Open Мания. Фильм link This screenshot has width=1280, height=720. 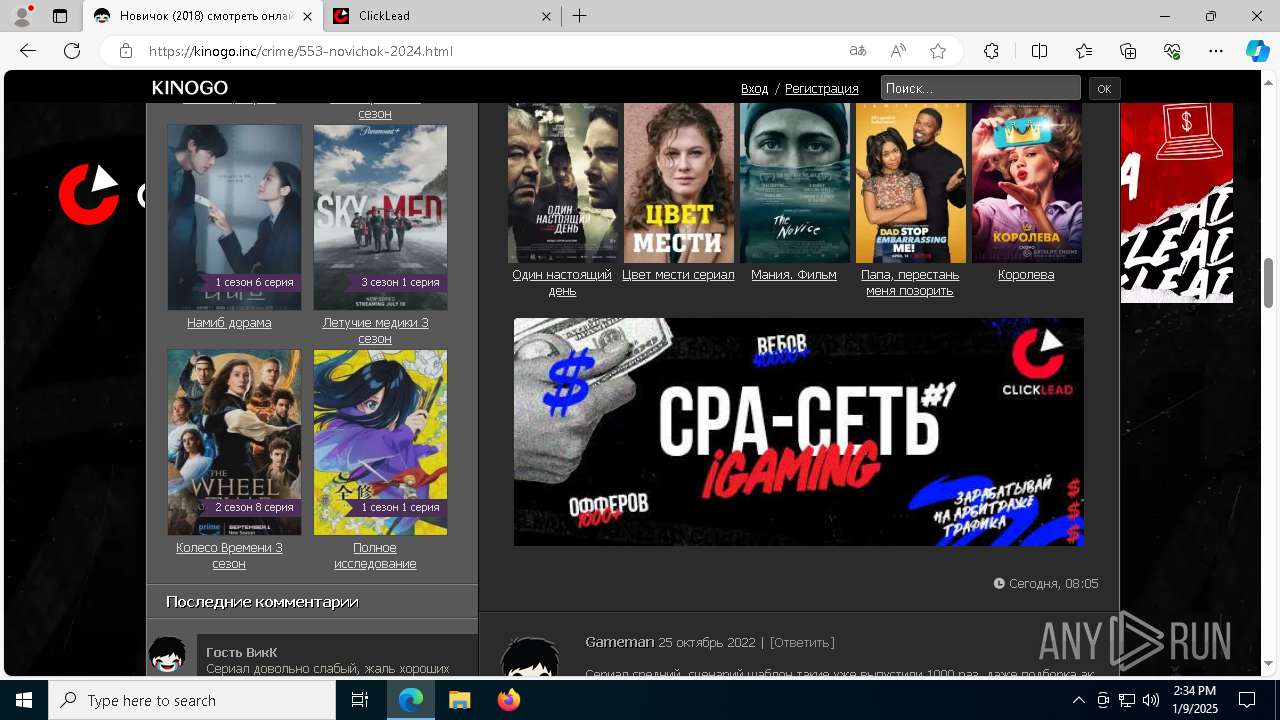[x=794, y=274]
